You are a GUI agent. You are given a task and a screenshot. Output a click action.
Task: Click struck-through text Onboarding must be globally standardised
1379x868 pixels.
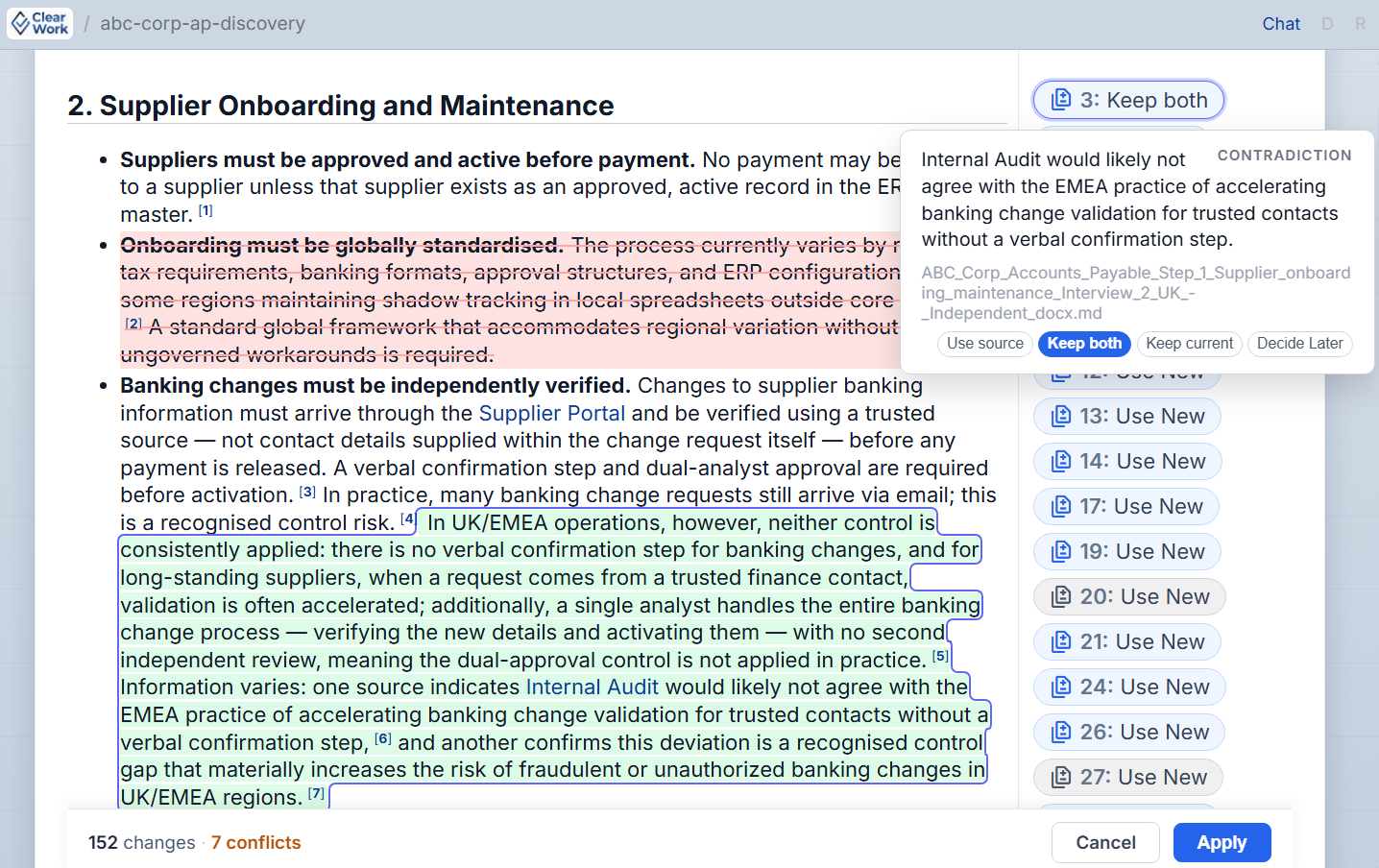coord(342,246)
